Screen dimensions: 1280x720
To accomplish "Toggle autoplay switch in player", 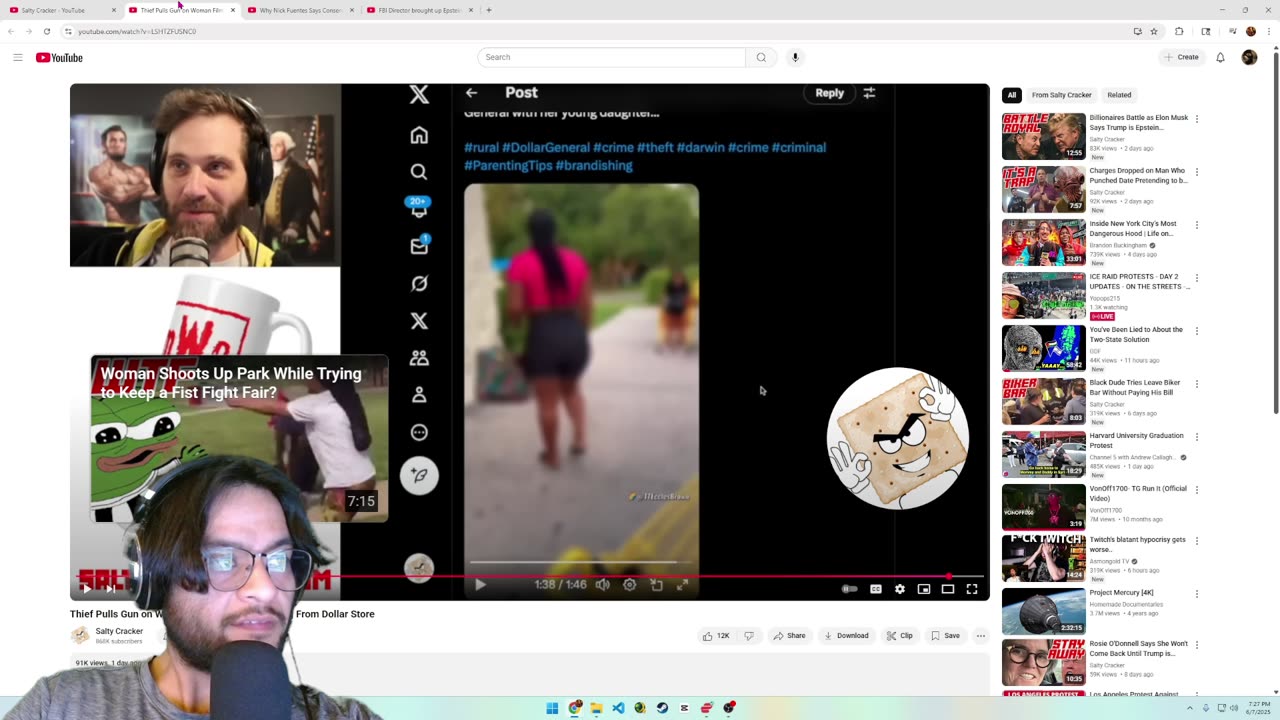I will tap(849, 589).
